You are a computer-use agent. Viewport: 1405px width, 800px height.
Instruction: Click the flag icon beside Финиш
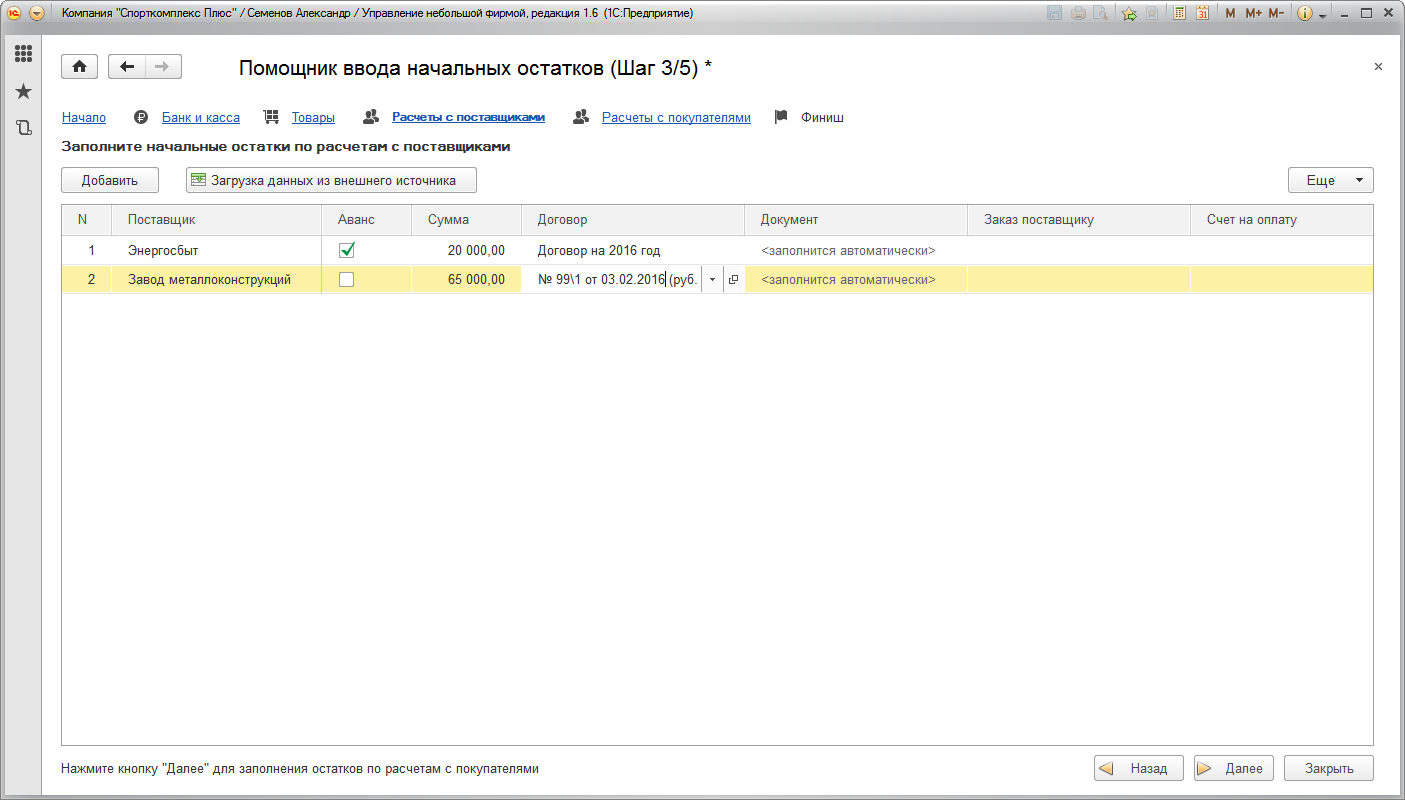click(x=782, y=117)
